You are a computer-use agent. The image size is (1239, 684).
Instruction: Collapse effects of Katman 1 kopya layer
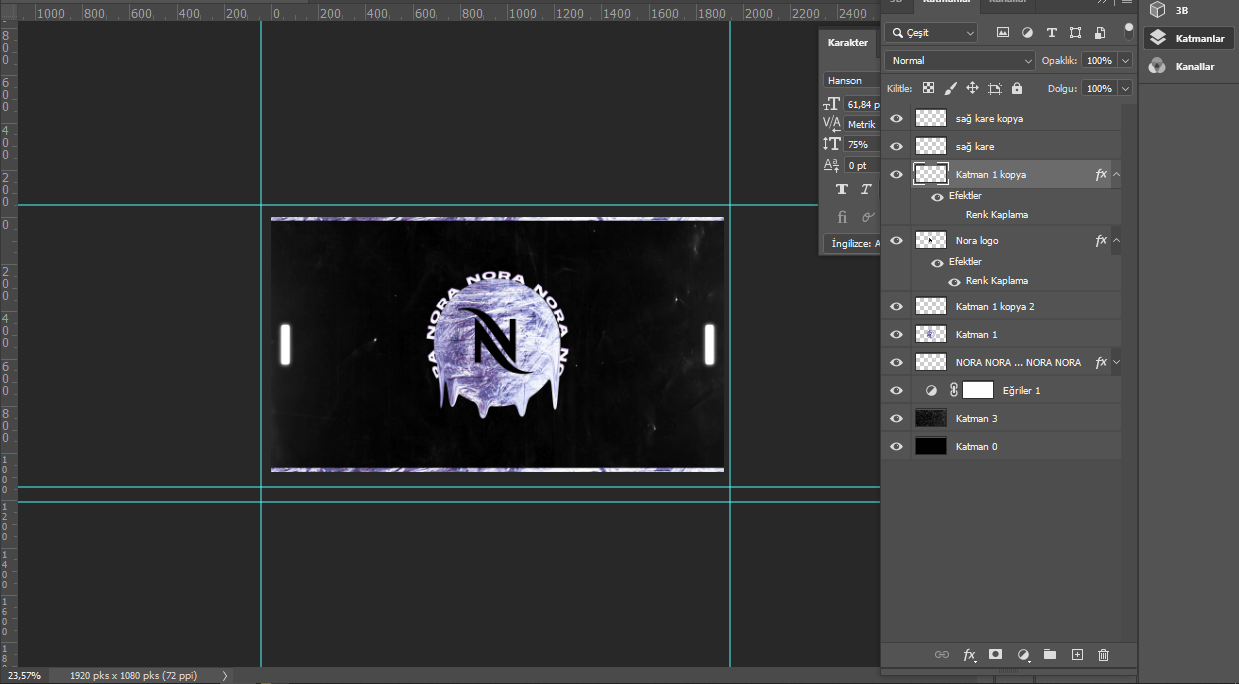pos(1116,174)
